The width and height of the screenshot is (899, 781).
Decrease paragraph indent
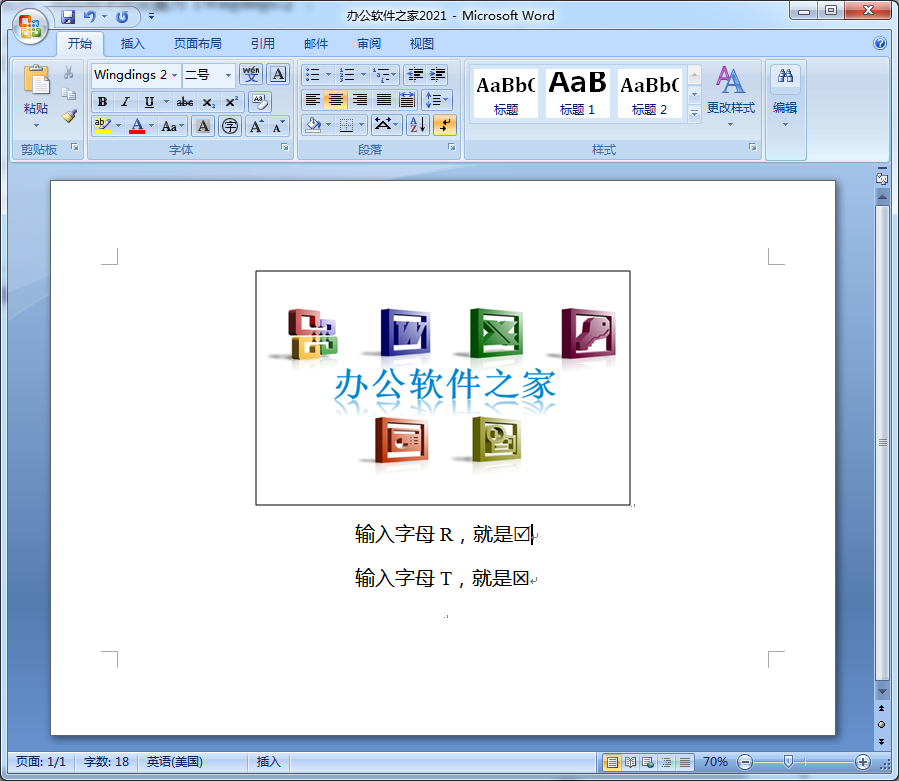pyautogui.click(x=415, y=75)
